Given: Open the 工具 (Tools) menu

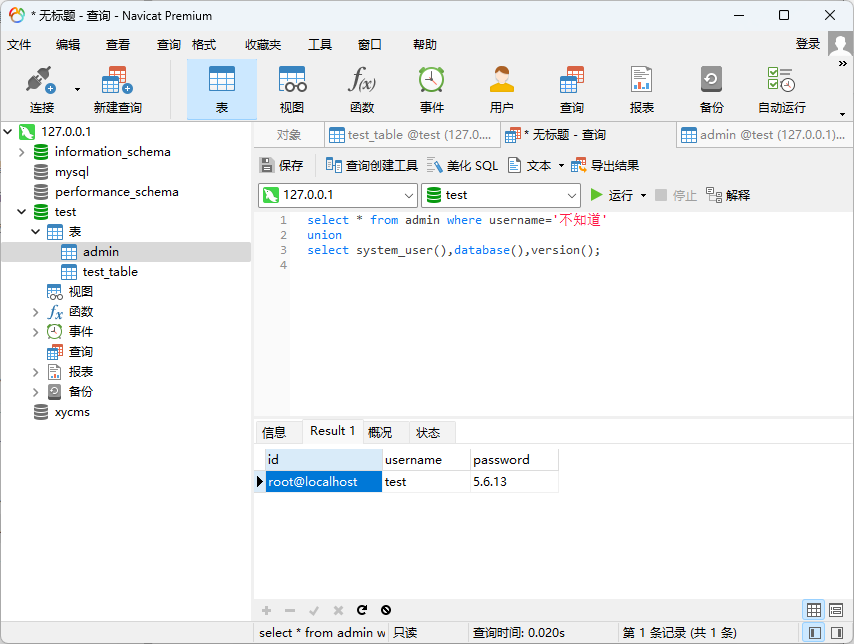Looking at the screenshot, I should 320,45.
